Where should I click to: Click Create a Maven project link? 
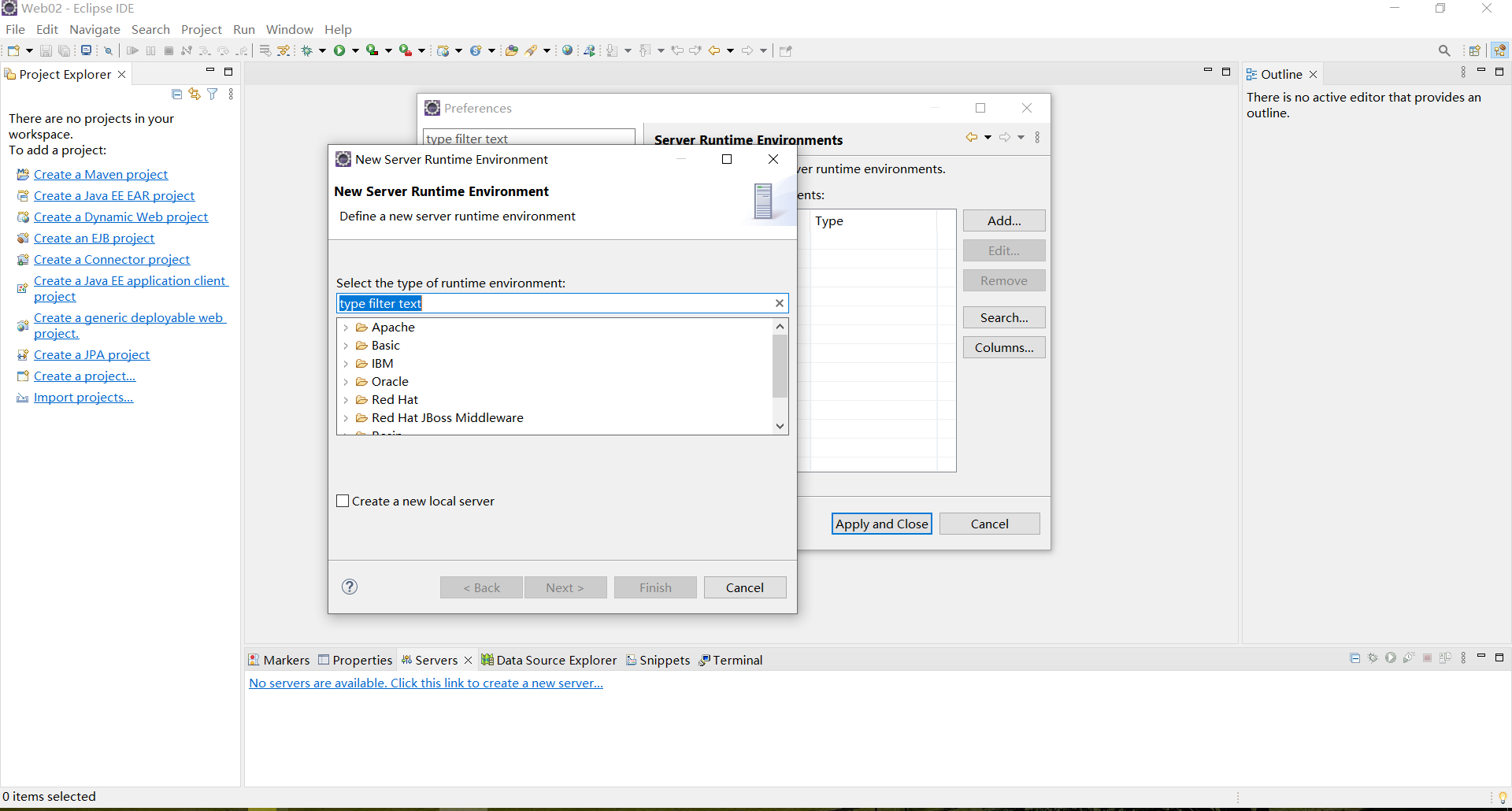pos(101,174)
